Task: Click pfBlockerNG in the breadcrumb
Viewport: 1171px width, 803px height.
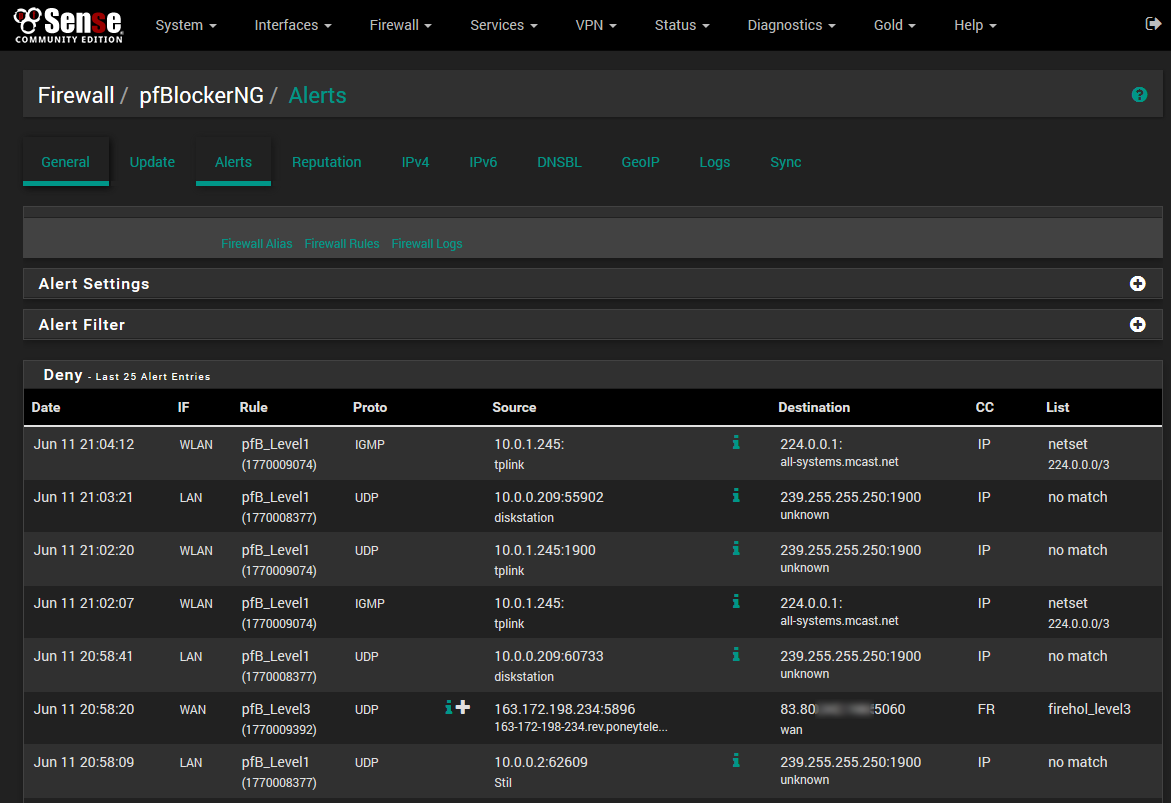Action: click(x=201, y=96)
